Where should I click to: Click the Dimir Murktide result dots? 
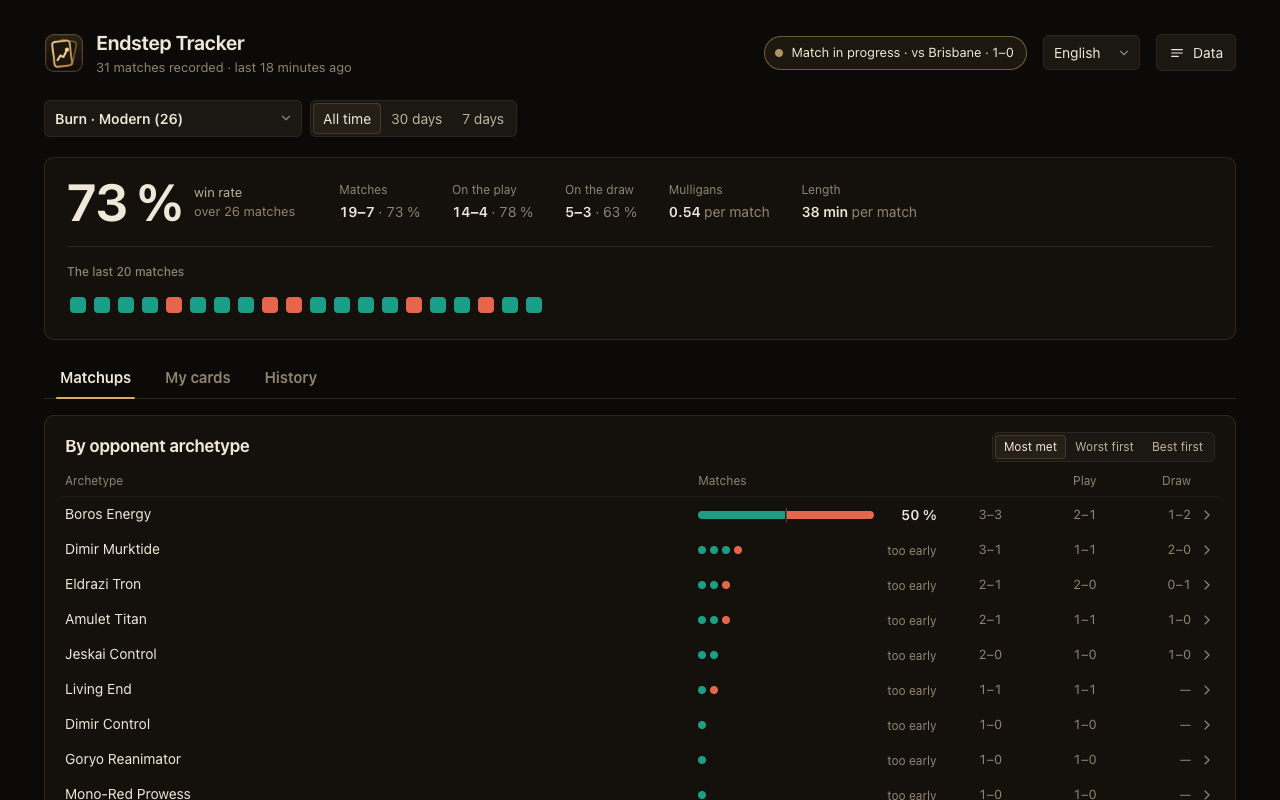coord(720,550)
